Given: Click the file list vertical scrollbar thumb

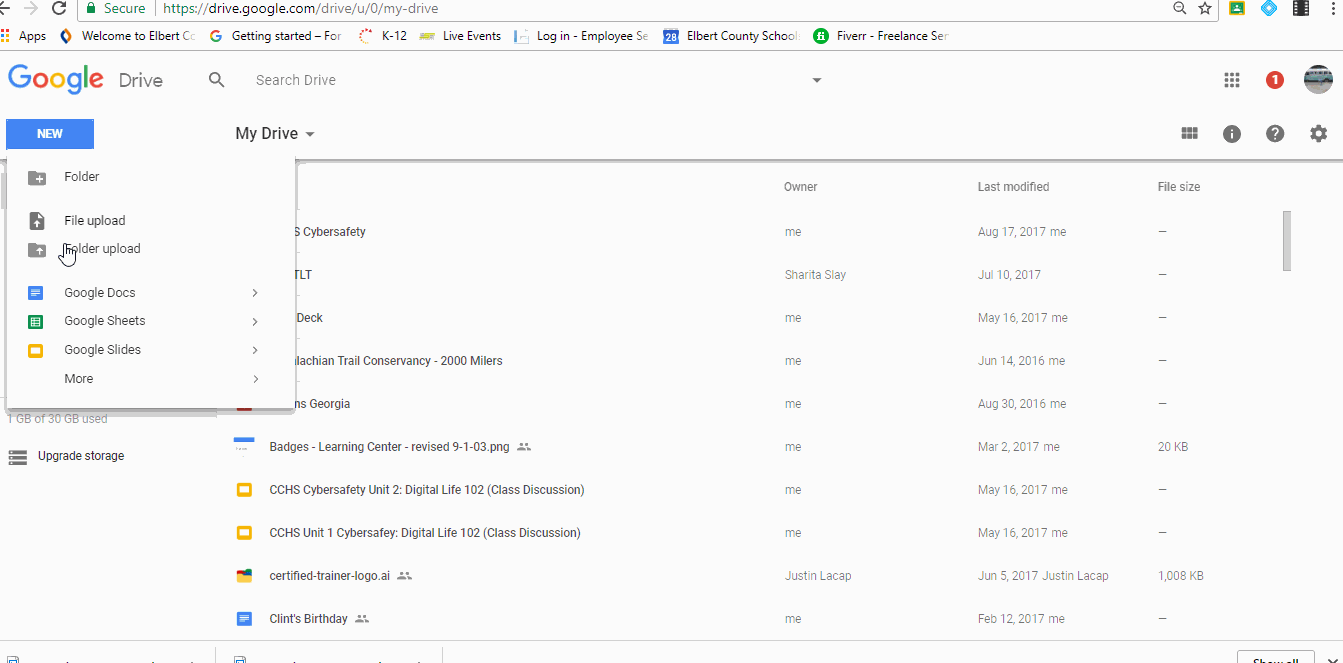Looking at the screenshot, I should pos(1287,240).
